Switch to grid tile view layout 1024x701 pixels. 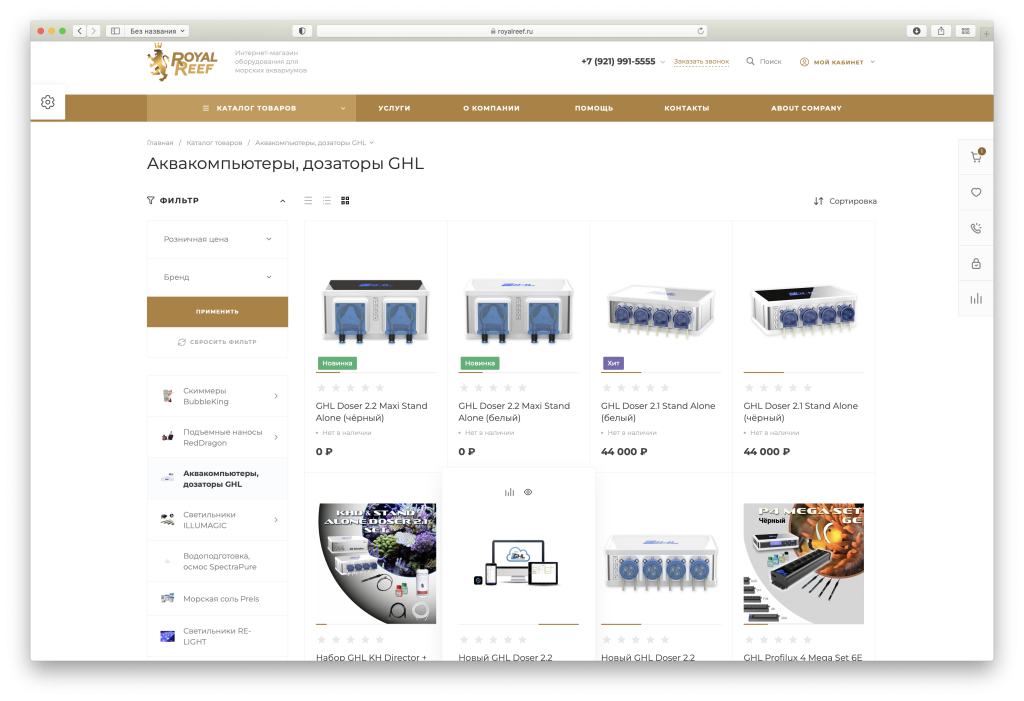345,201
